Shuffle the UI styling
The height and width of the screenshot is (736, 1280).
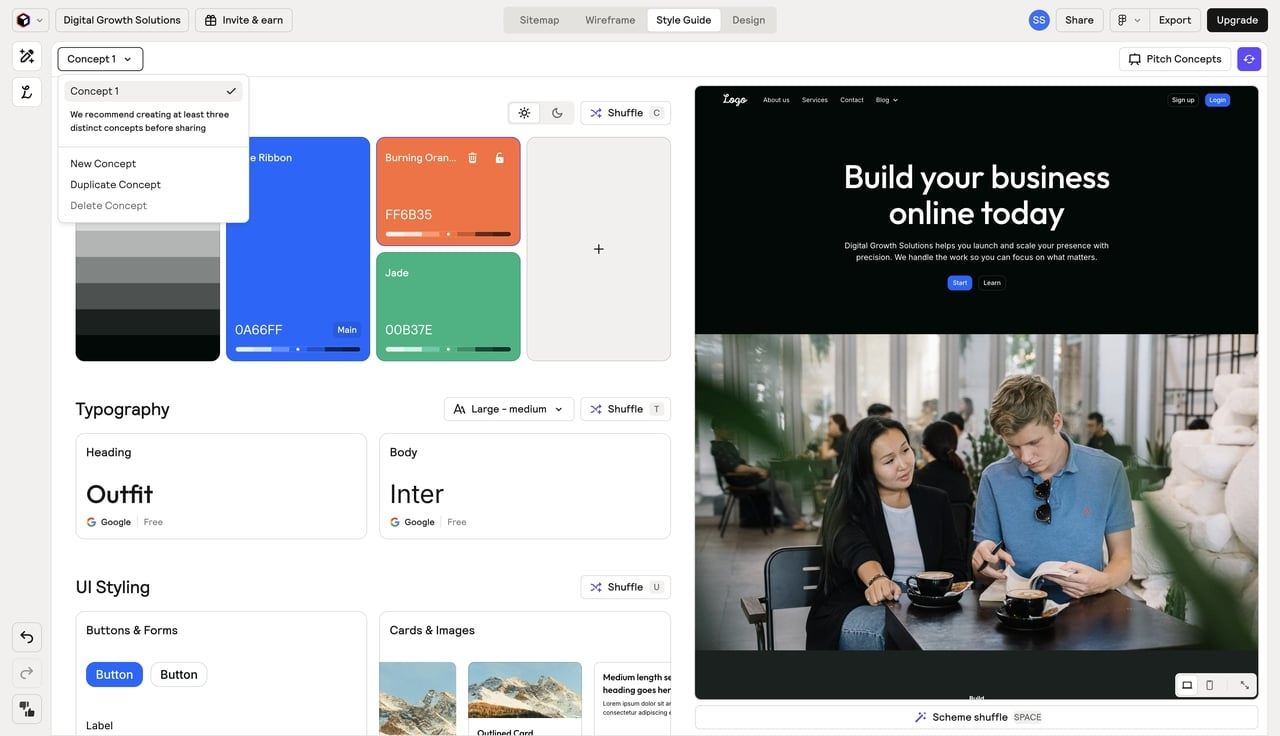[625, 587]
